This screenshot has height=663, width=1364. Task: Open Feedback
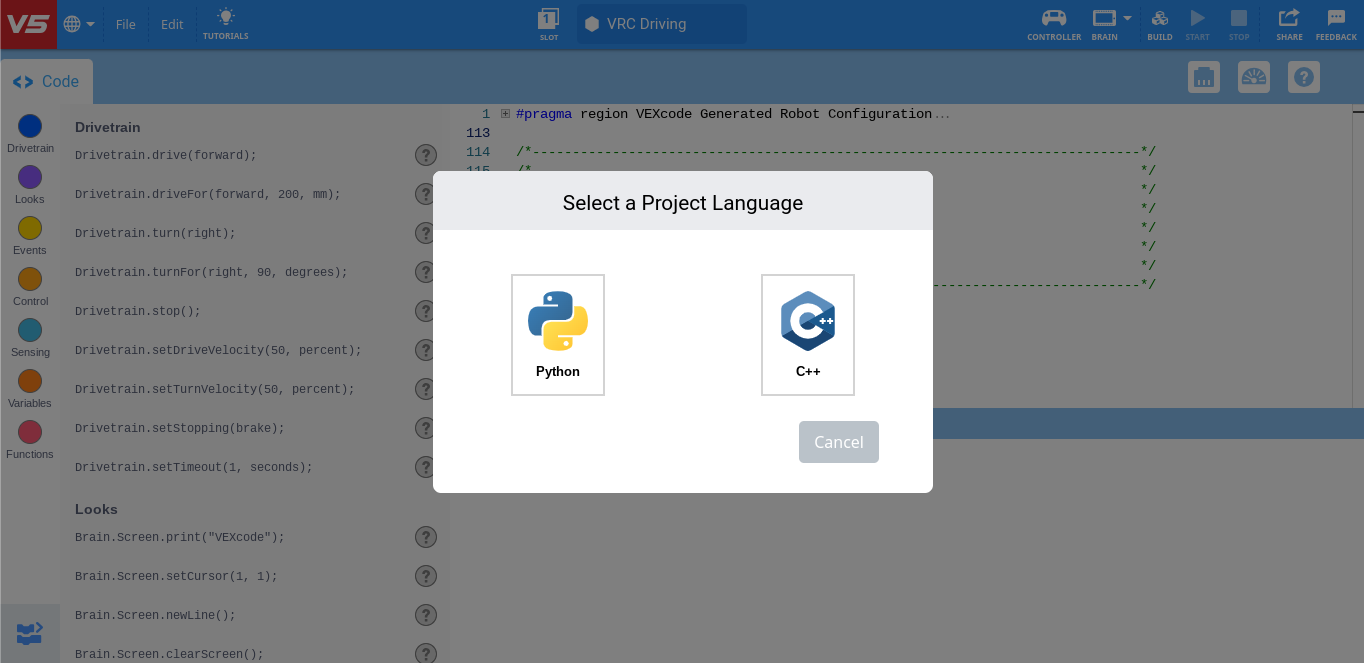click(x=1336, y=24)
